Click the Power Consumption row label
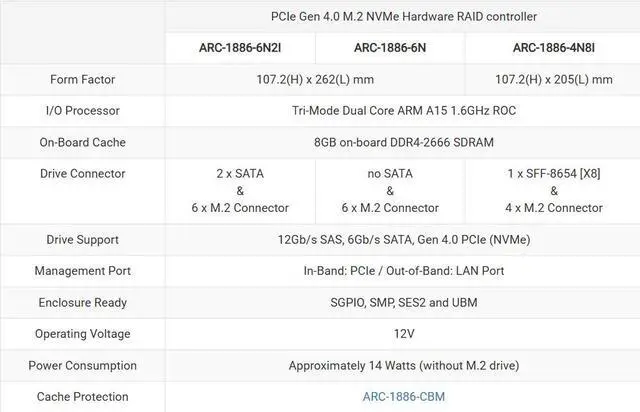The width and height of the screenshot is (640, 412). [x=82, y=365]
